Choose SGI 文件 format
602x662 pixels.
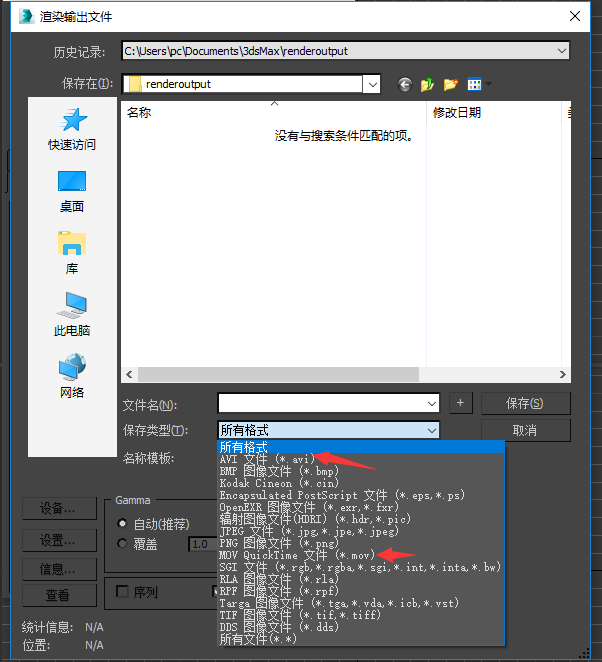pos(360,567)
